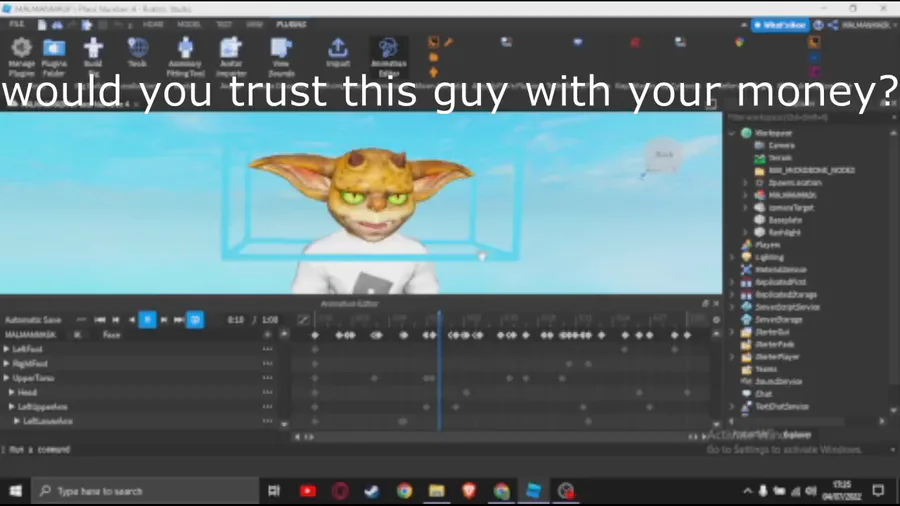Open the globe Tools plugin
This screenshot has width=900, height=506.
click(x=138, y=53)
